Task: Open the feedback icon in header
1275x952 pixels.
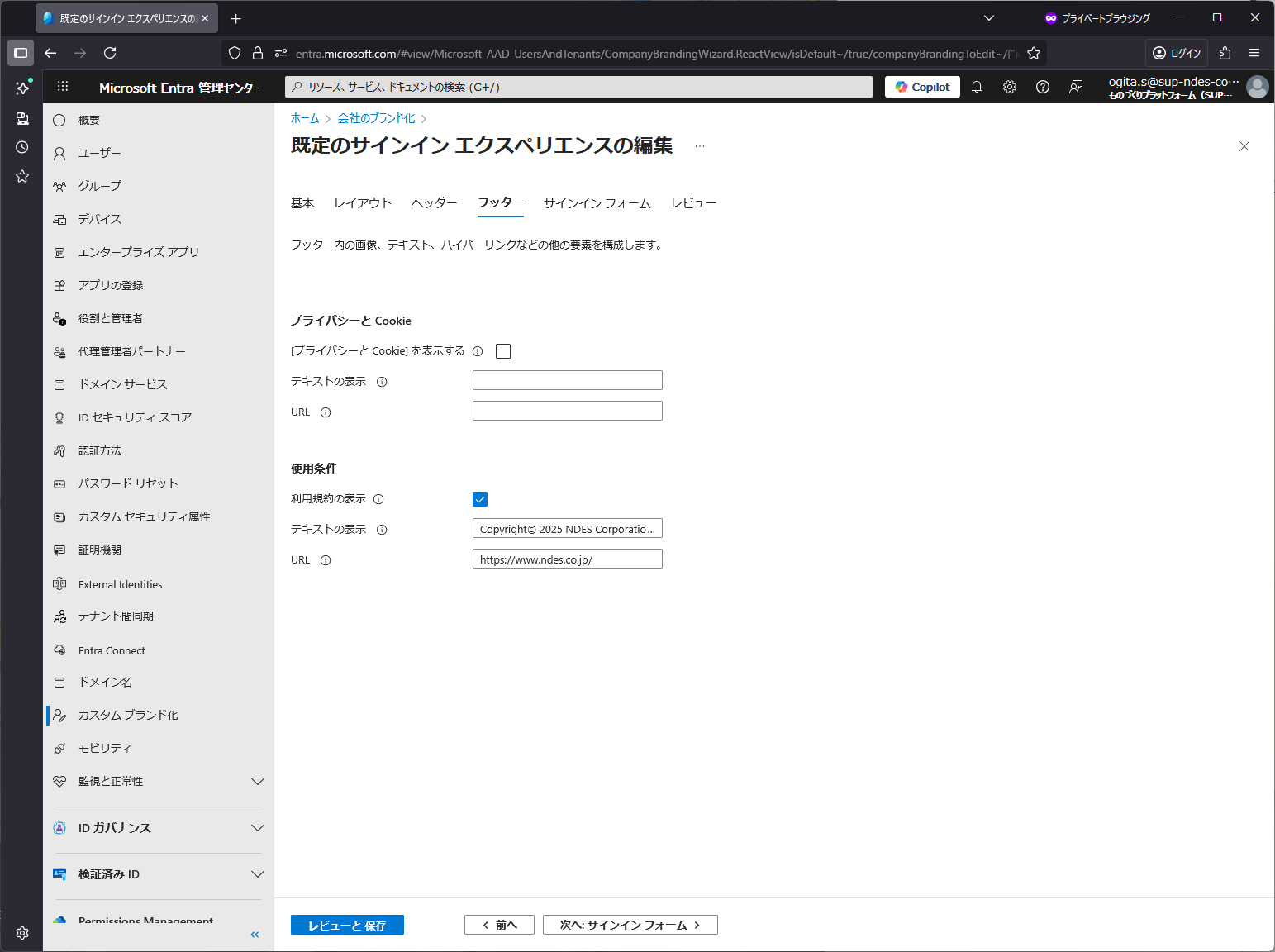Action: coord(1076,87)
